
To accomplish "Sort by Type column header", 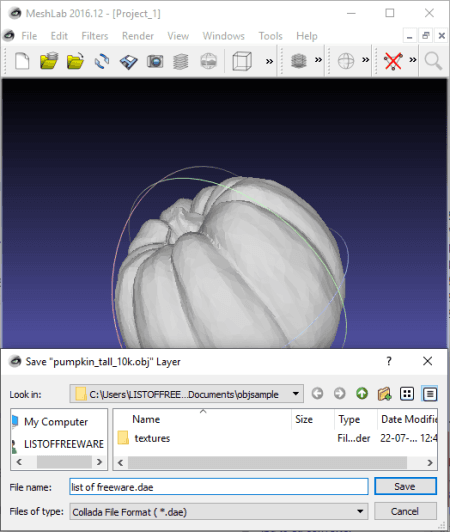I will click(x=356, y=419).
